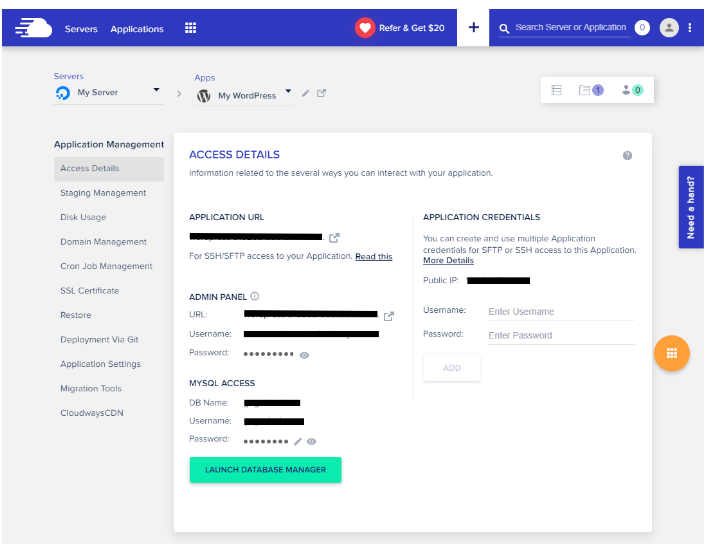Click the ADD credentials button
Image resolution: width=715 pixels, height=555 pixels.
tap(452, 368)
